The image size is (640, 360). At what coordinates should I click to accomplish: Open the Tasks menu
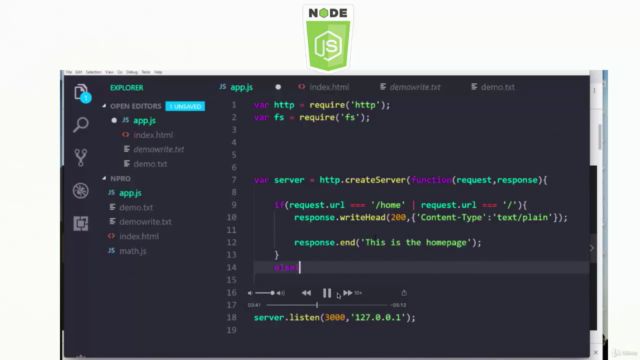point(146,72)
